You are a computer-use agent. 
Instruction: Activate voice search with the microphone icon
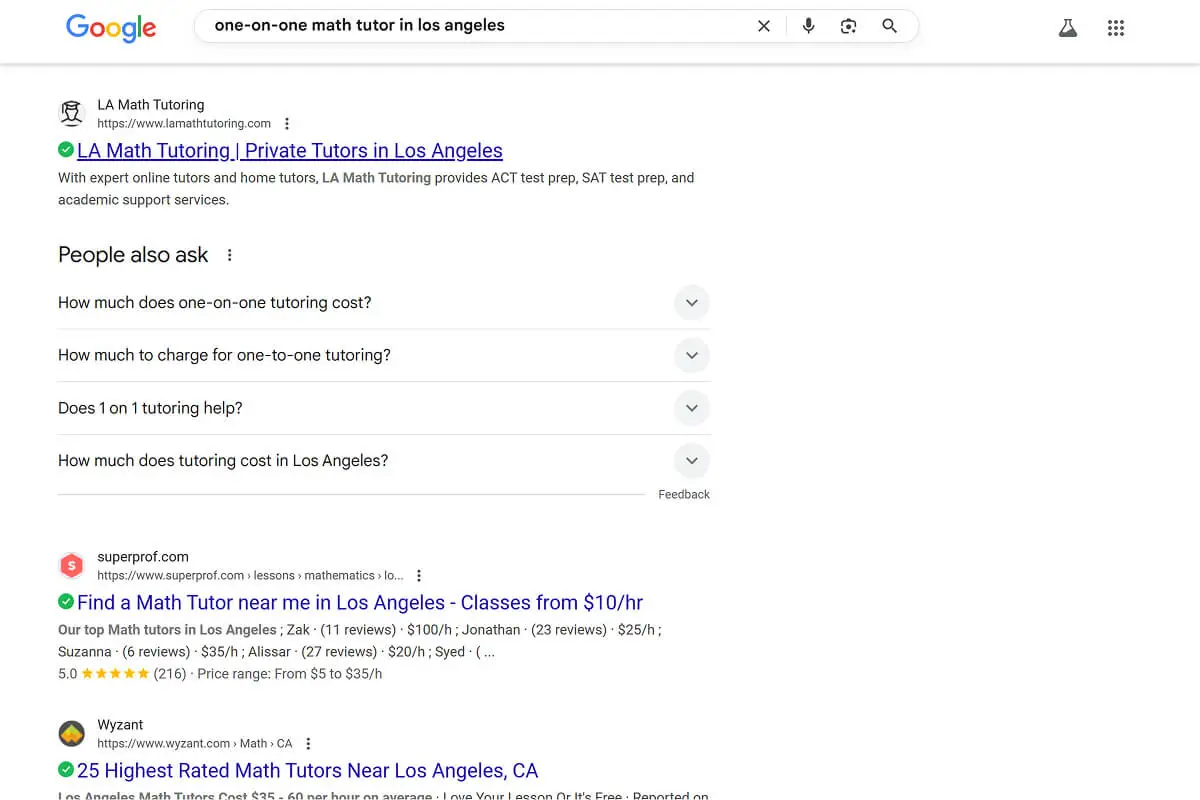(808, 26)
